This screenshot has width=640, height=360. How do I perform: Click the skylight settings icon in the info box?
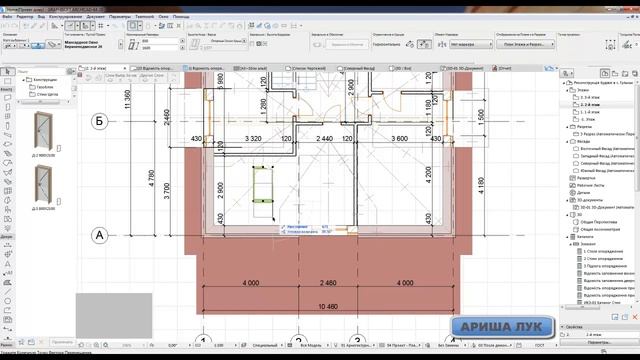(54, 44)
